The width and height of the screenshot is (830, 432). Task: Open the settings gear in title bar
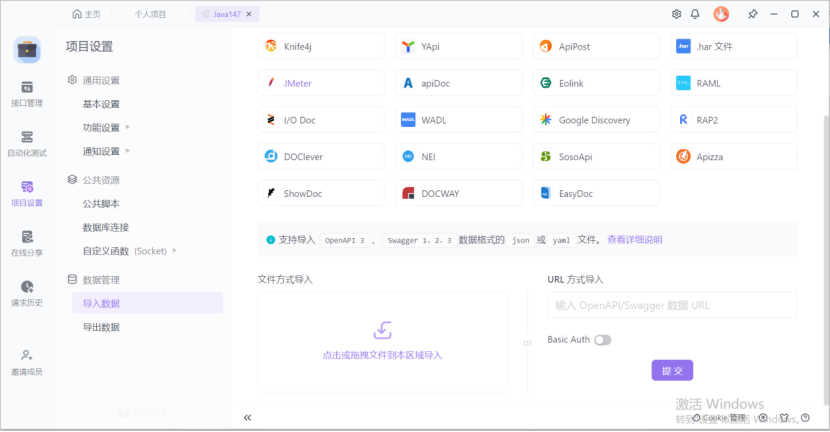coord(676,14)
